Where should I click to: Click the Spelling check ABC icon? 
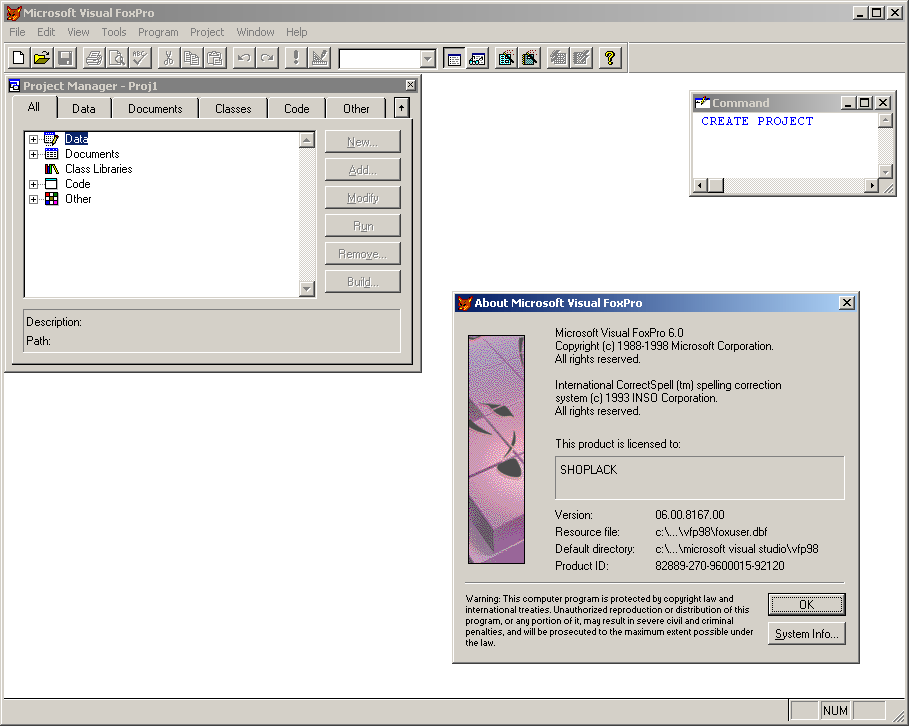point(140,58)
